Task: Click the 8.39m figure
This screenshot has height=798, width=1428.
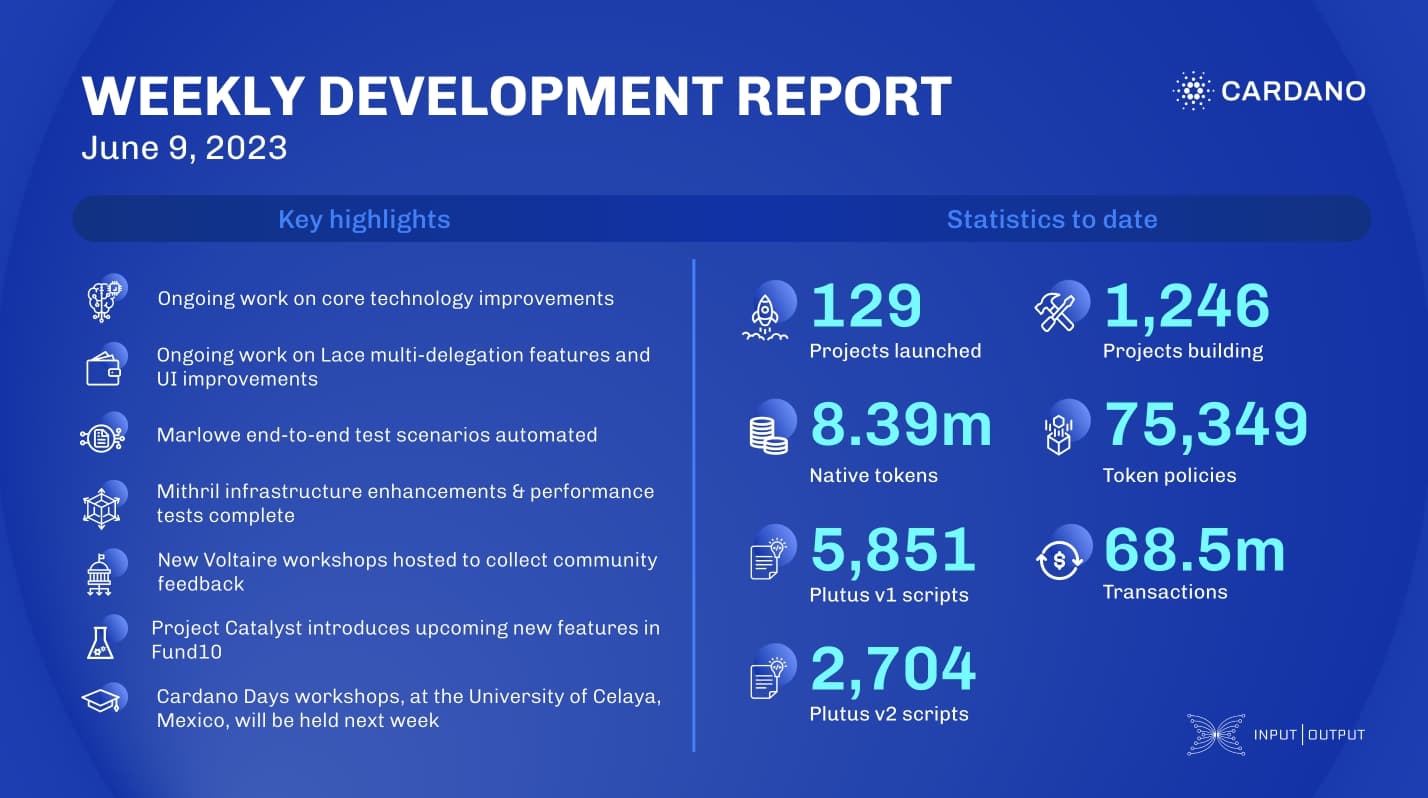Action: point(901,424)
